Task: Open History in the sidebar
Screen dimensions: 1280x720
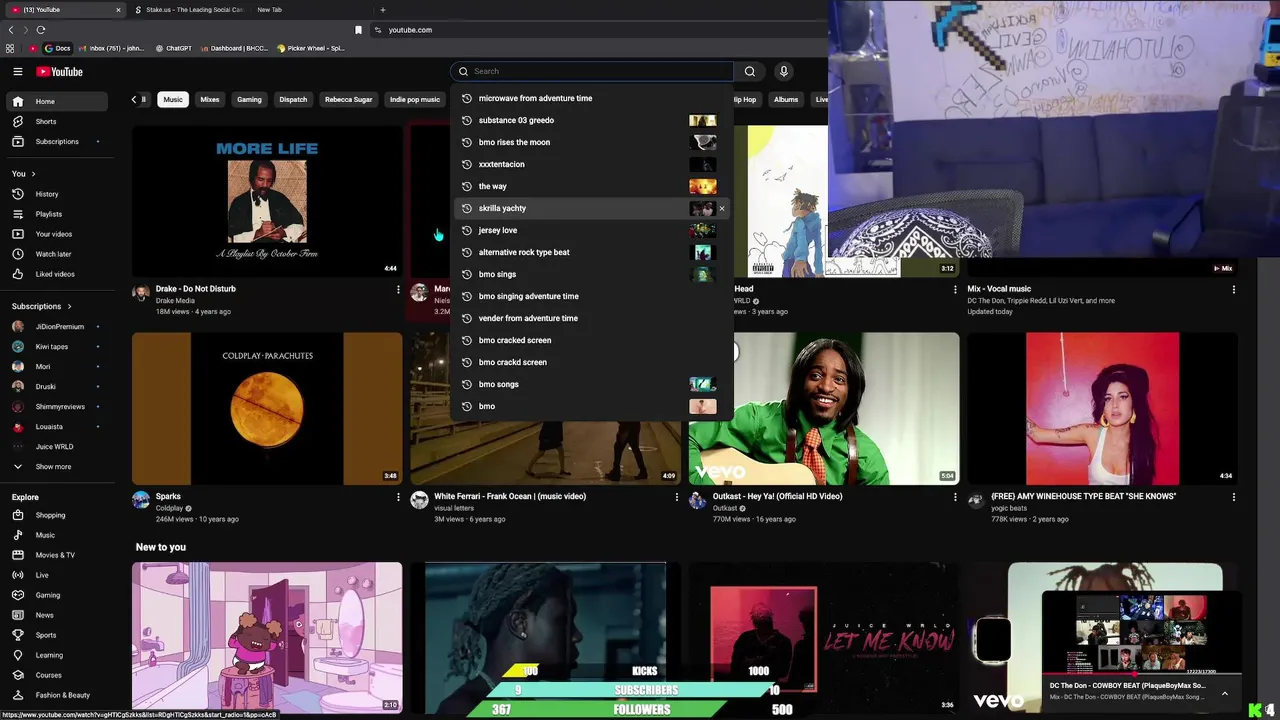Action: click(x=56, y=194)
